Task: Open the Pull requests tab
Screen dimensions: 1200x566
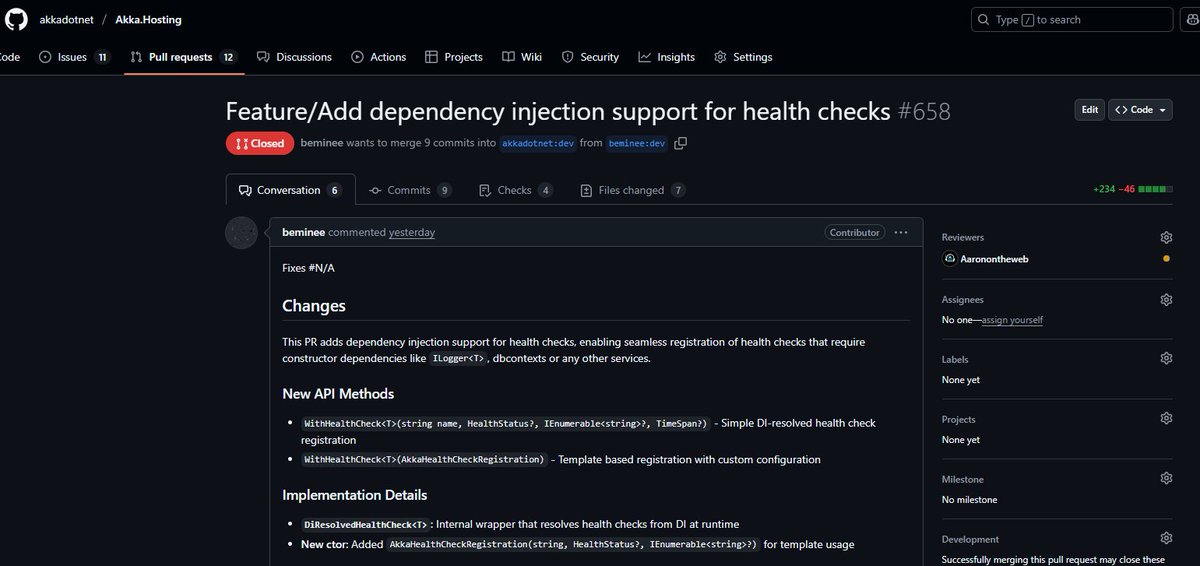Action: coord(183,57)
